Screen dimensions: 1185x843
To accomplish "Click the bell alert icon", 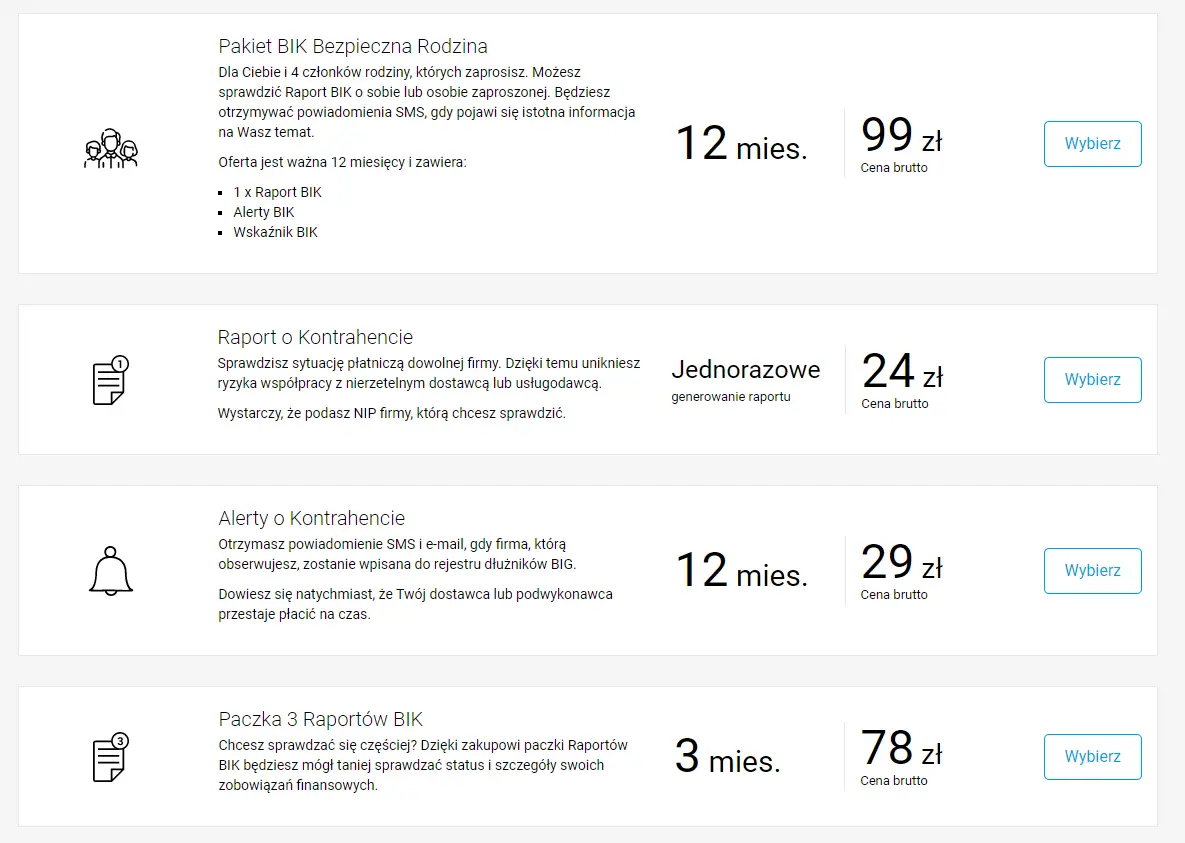I will click(x=111, y=571).
